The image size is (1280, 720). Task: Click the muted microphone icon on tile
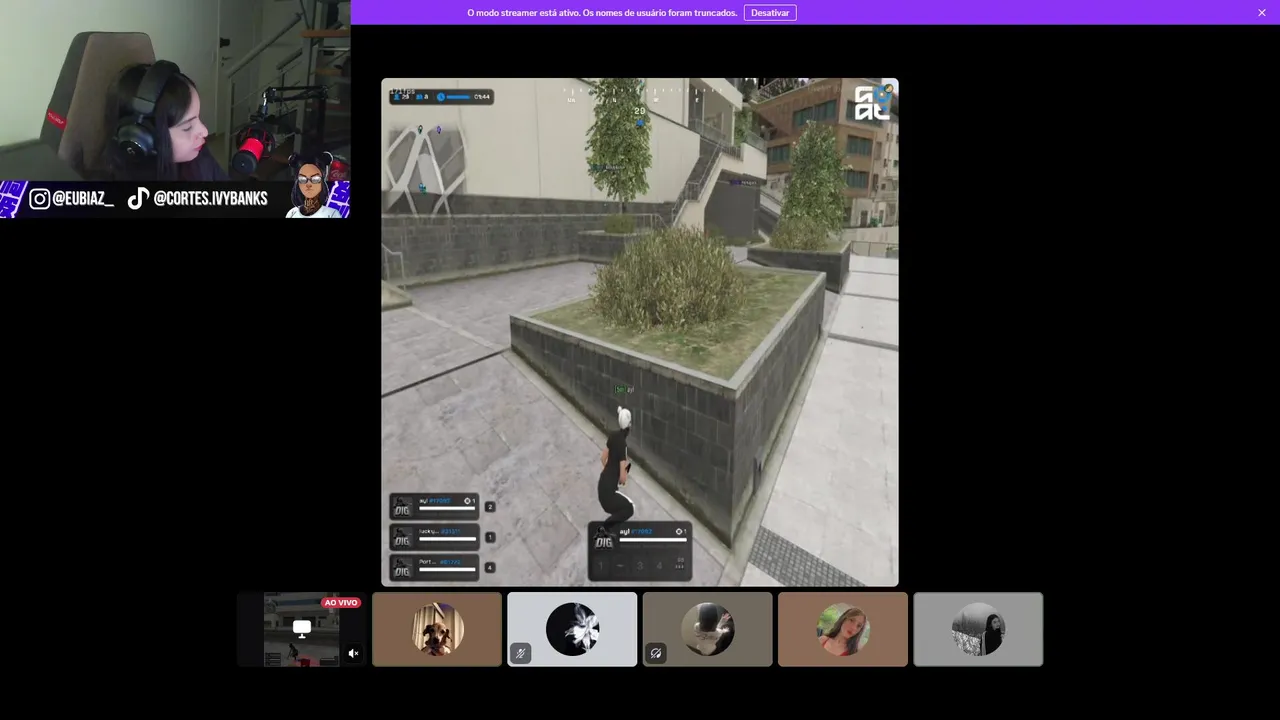click(x=520, y=653)
